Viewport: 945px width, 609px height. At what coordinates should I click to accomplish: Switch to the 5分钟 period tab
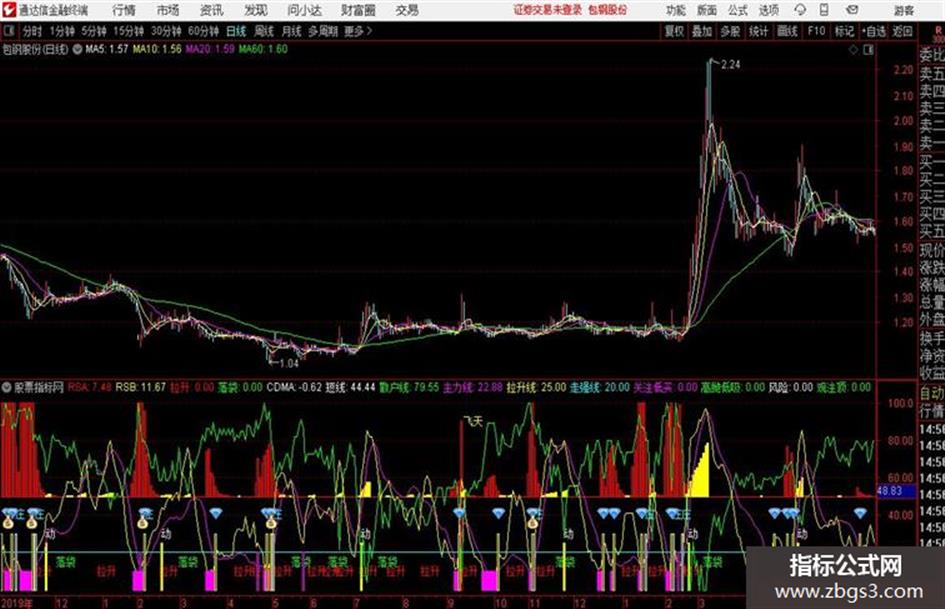click(x=94, y=31)
